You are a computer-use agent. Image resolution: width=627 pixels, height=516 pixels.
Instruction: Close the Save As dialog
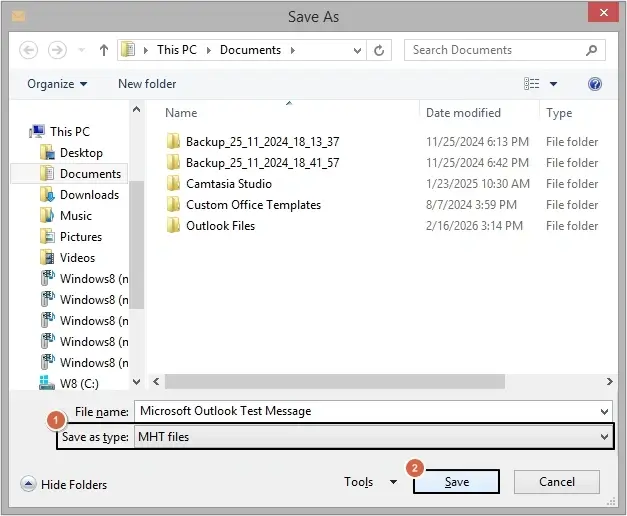coord(603,12)
